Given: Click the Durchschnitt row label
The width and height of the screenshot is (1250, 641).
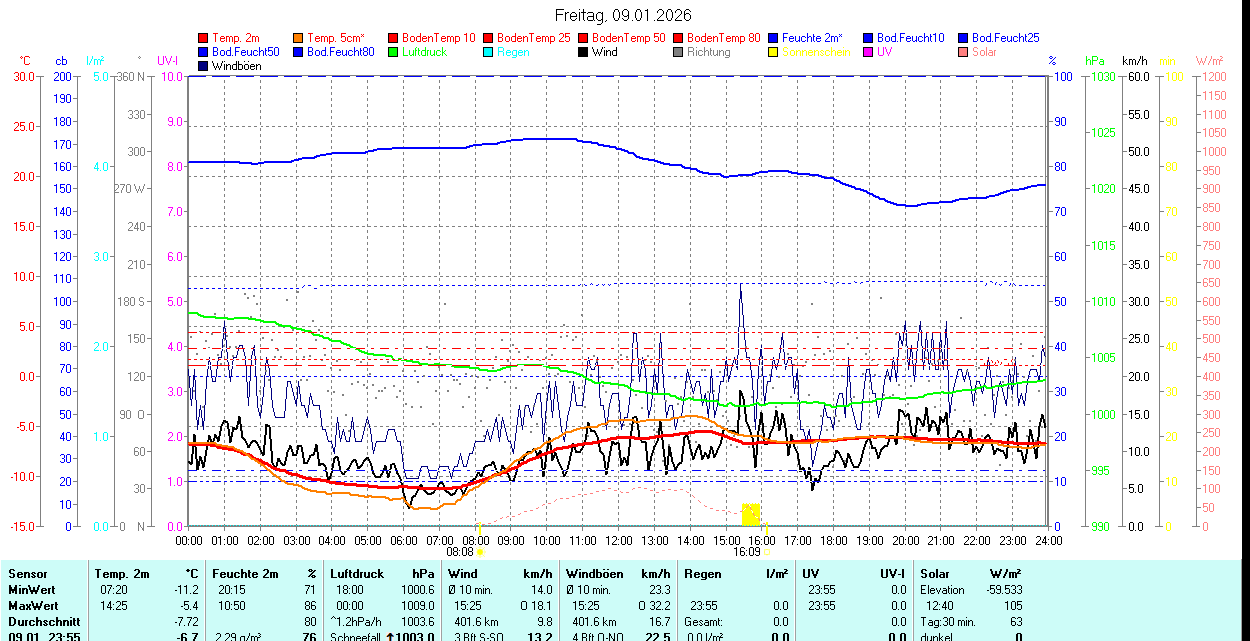Looking at the screenshot, I should 41,621.
